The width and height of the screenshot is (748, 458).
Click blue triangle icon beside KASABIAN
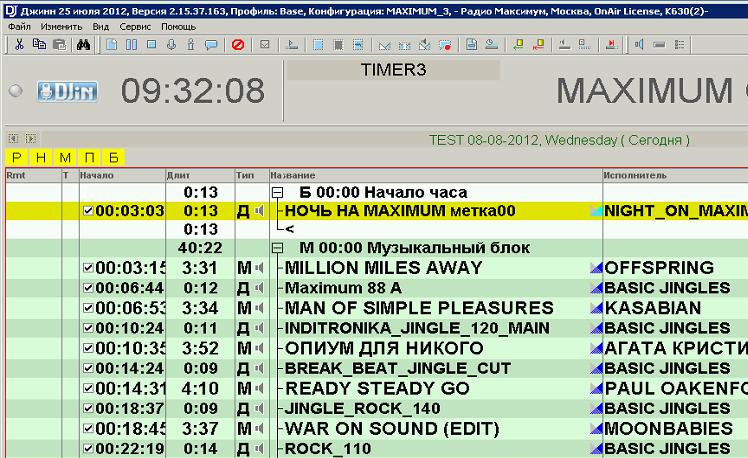596,308
